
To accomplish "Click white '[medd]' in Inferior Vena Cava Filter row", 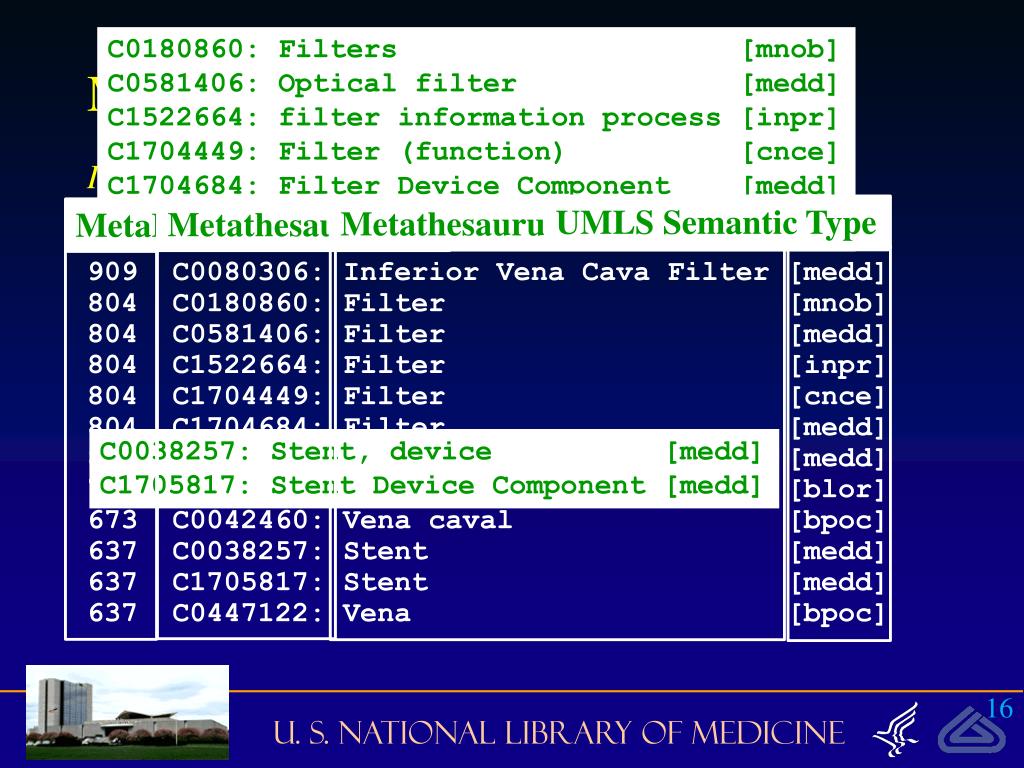I will pos(839,272).
